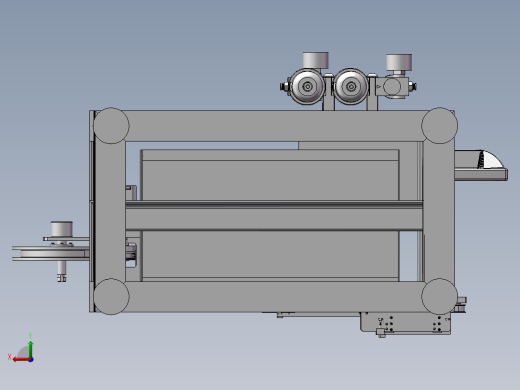The width and height of the screenshot is (520, 390).
Task: Select the bottom-left round corner joint of the frame
Action: pos(111,296)
